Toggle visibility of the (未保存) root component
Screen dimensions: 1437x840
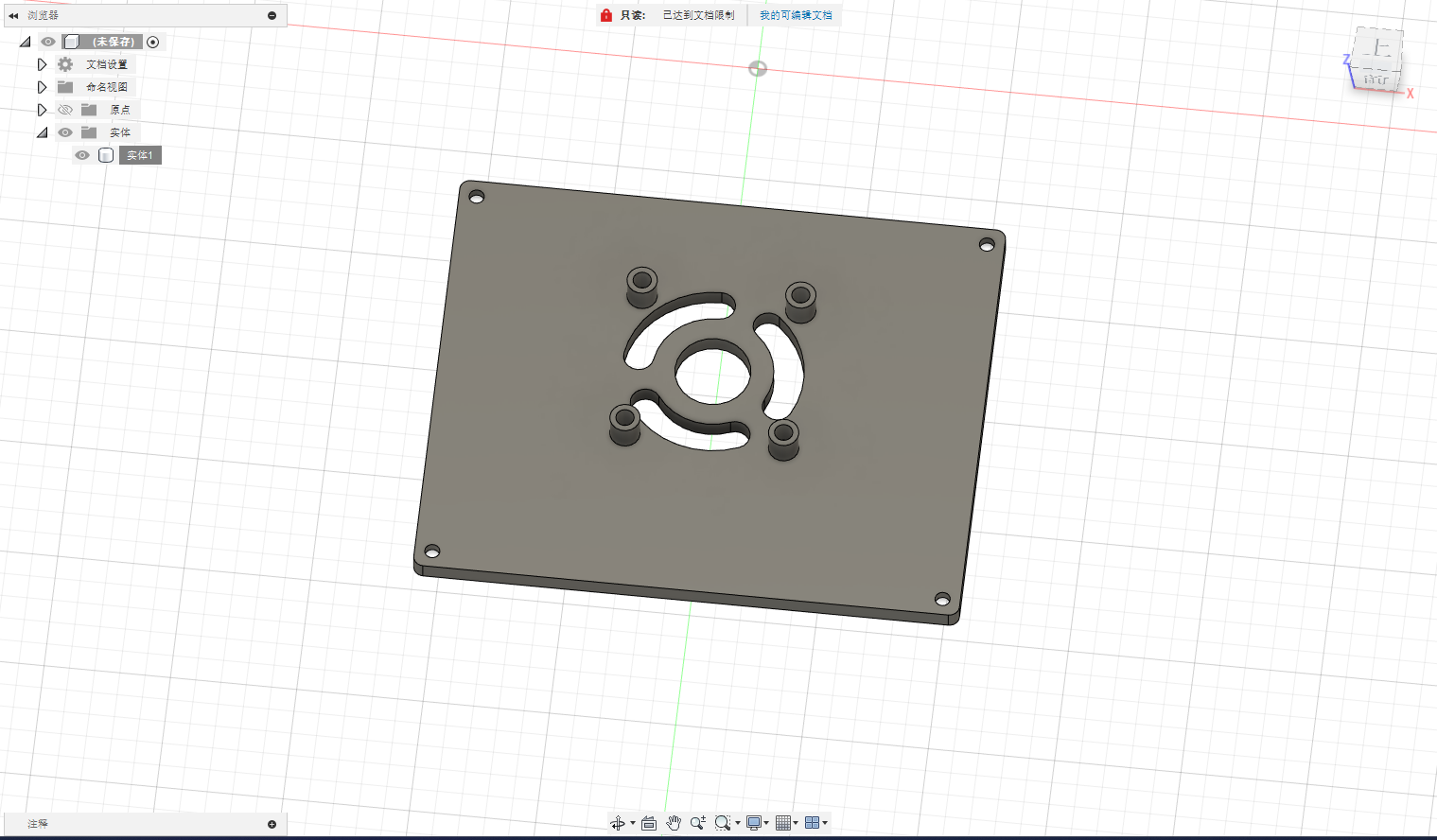click(x=48, y=42)
